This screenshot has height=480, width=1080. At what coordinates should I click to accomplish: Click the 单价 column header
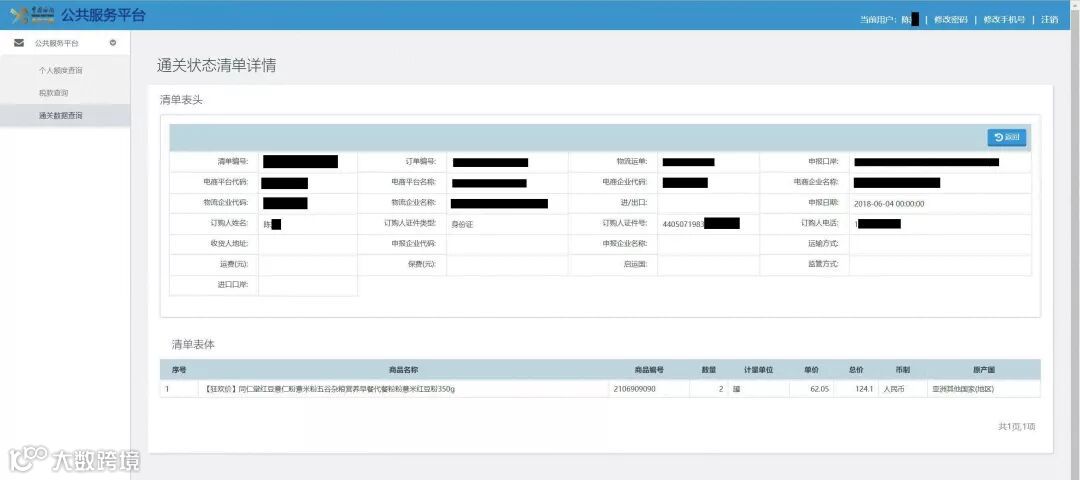tap(811, 370)
